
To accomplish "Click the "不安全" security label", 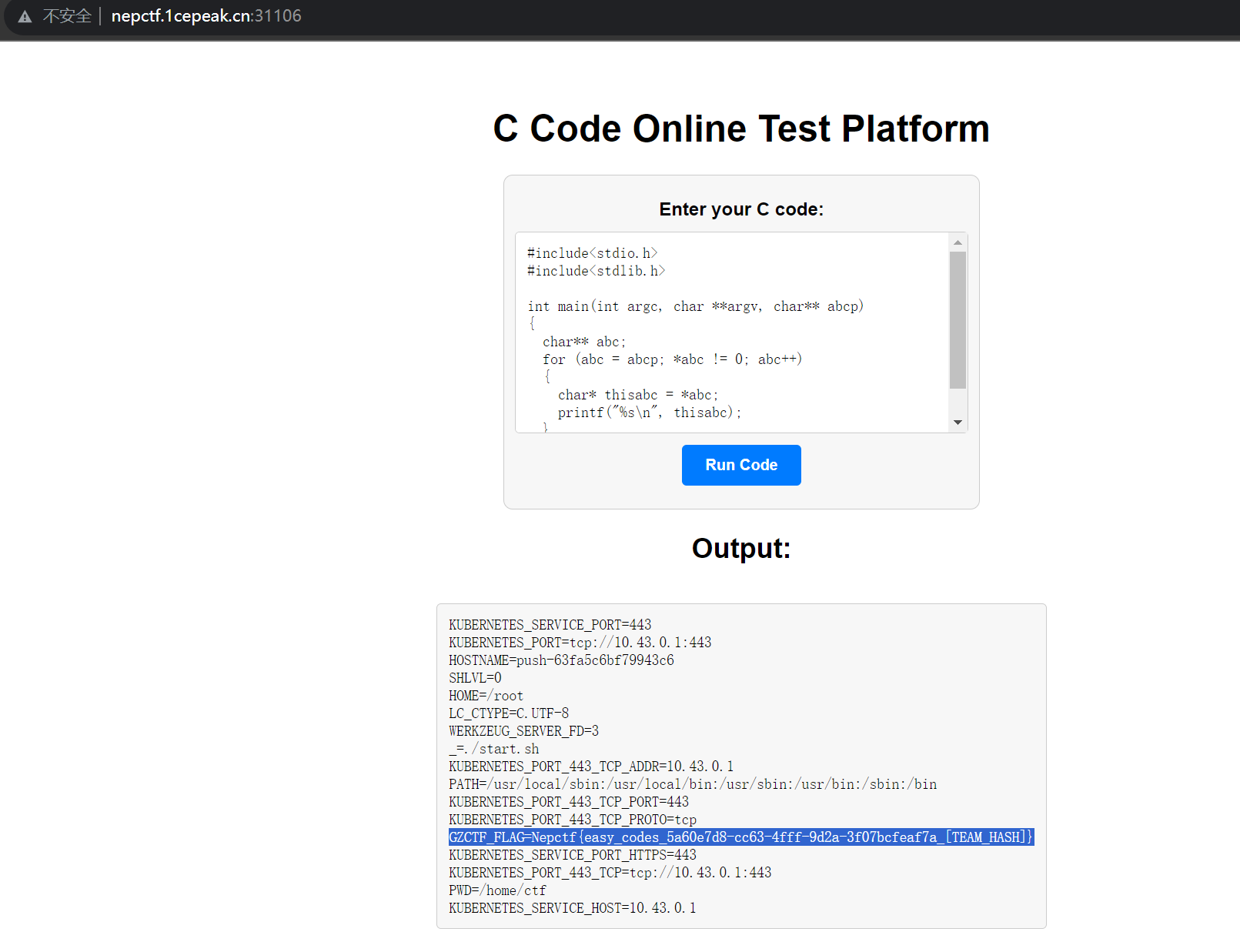I will click(67, 16).
